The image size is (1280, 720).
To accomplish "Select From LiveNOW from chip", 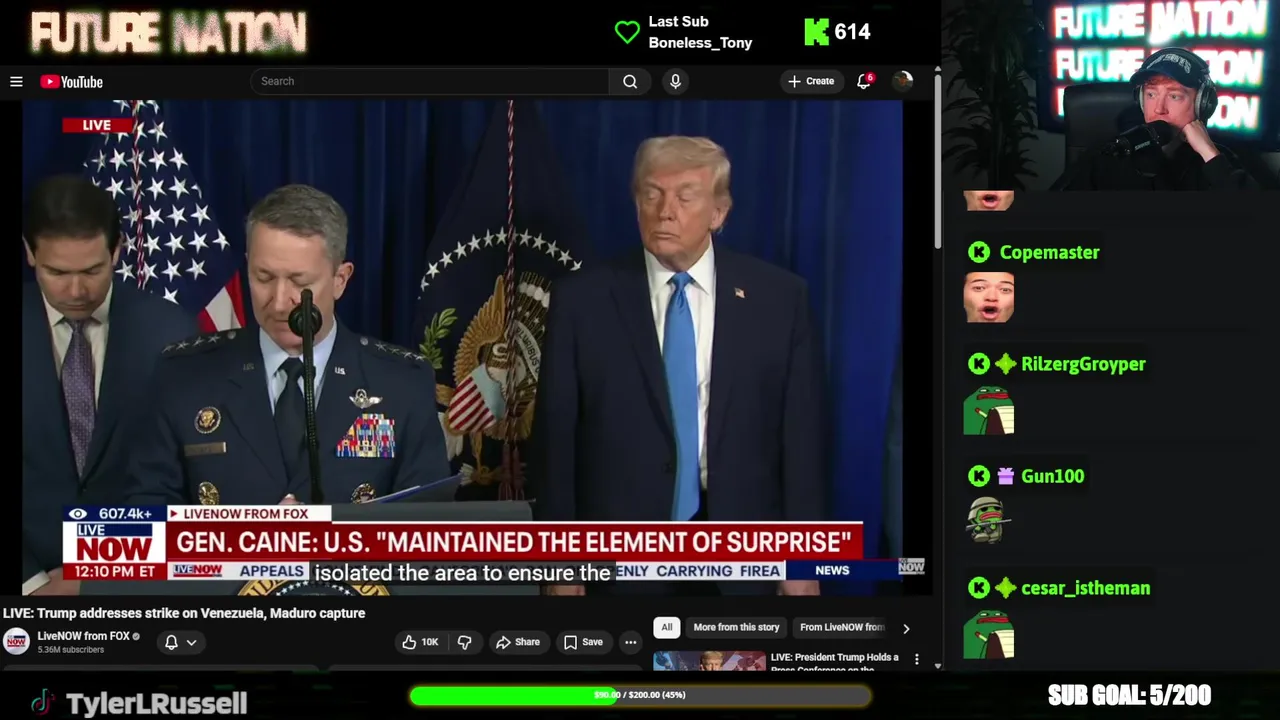I will (x=842, y=627).
